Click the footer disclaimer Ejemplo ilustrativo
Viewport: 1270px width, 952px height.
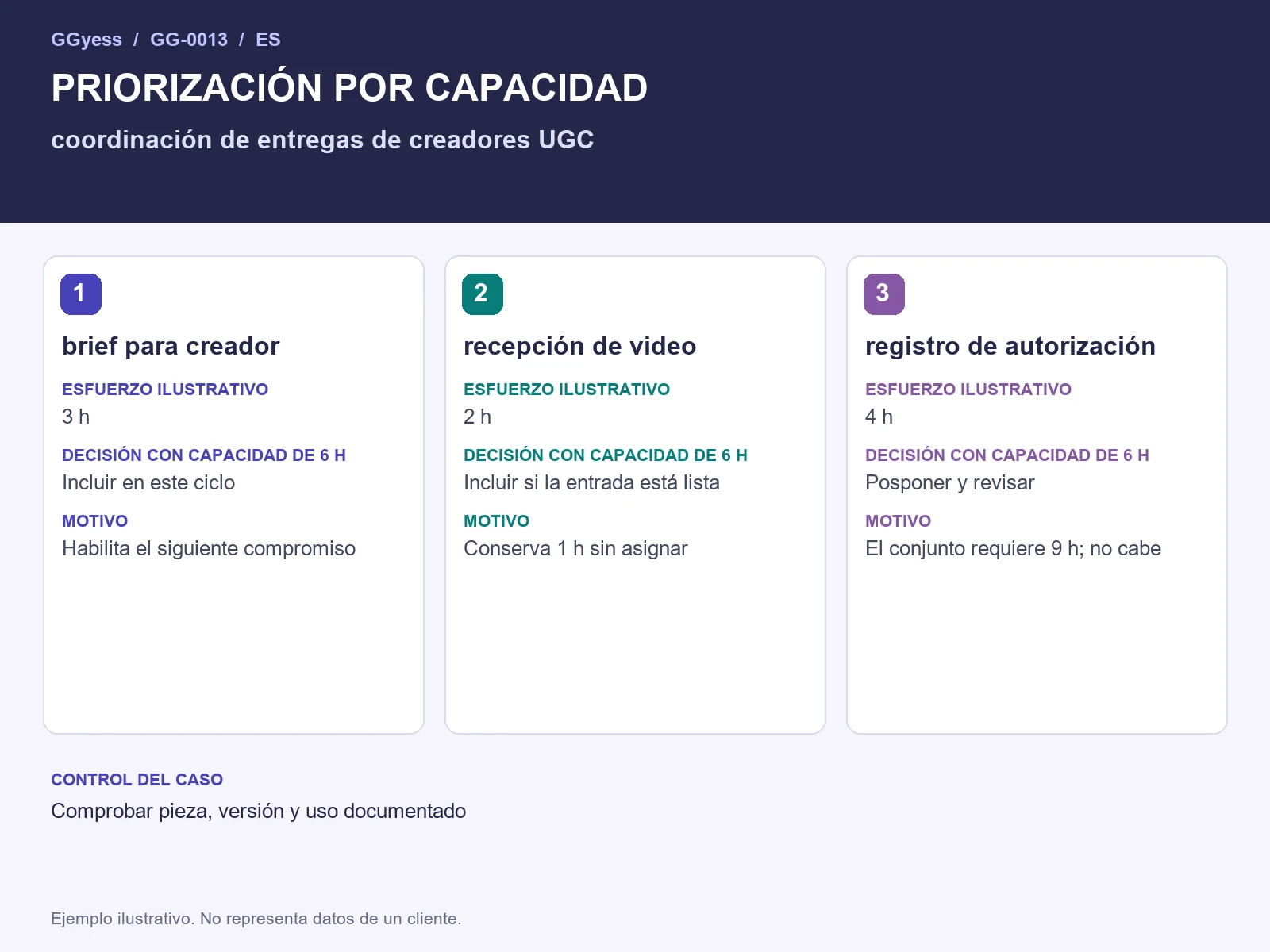[x=256, y=919]
